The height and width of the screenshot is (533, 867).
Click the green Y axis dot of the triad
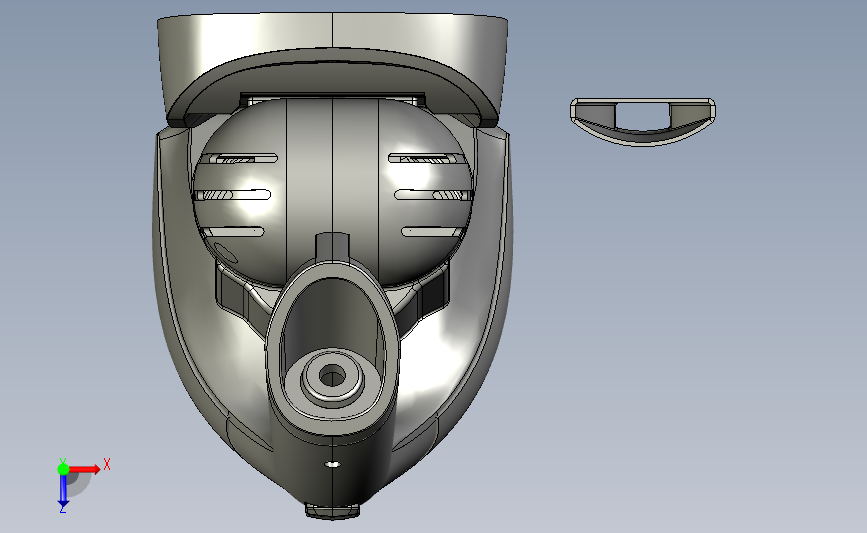63,469
